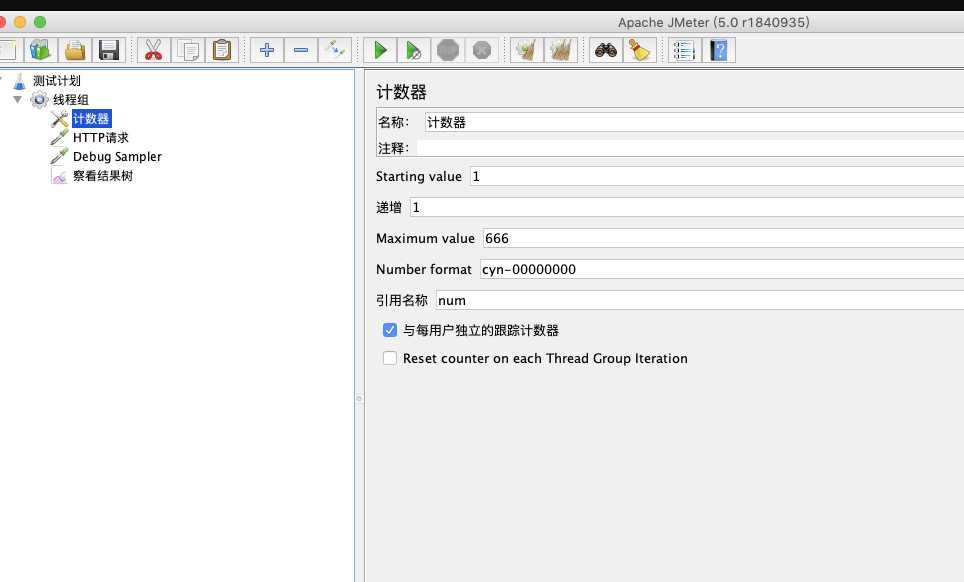Screen dimensions: 964x582
Task: Open the 察看结果树 listener
Action: [103, 176]
